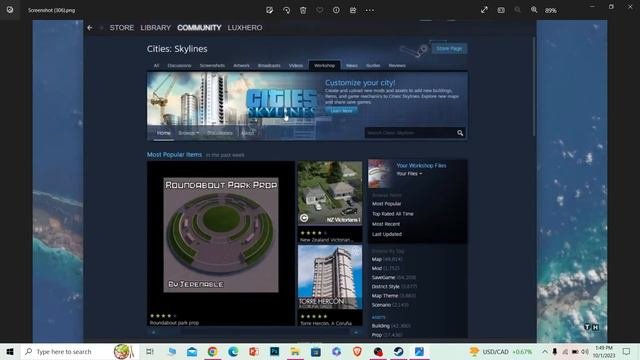Screen dimensions: 640x360
Task: Browse Most Popular items link
Action: 387,204
